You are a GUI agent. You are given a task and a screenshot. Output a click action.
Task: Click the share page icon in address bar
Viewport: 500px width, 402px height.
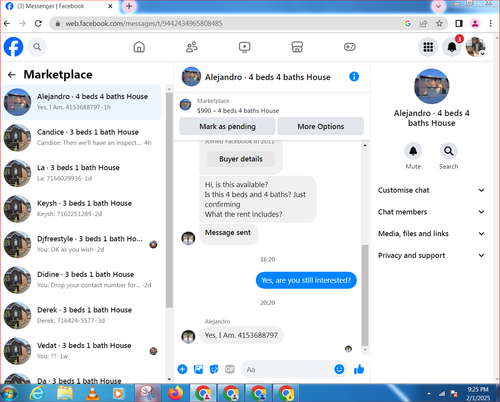[x=423, y=23]
